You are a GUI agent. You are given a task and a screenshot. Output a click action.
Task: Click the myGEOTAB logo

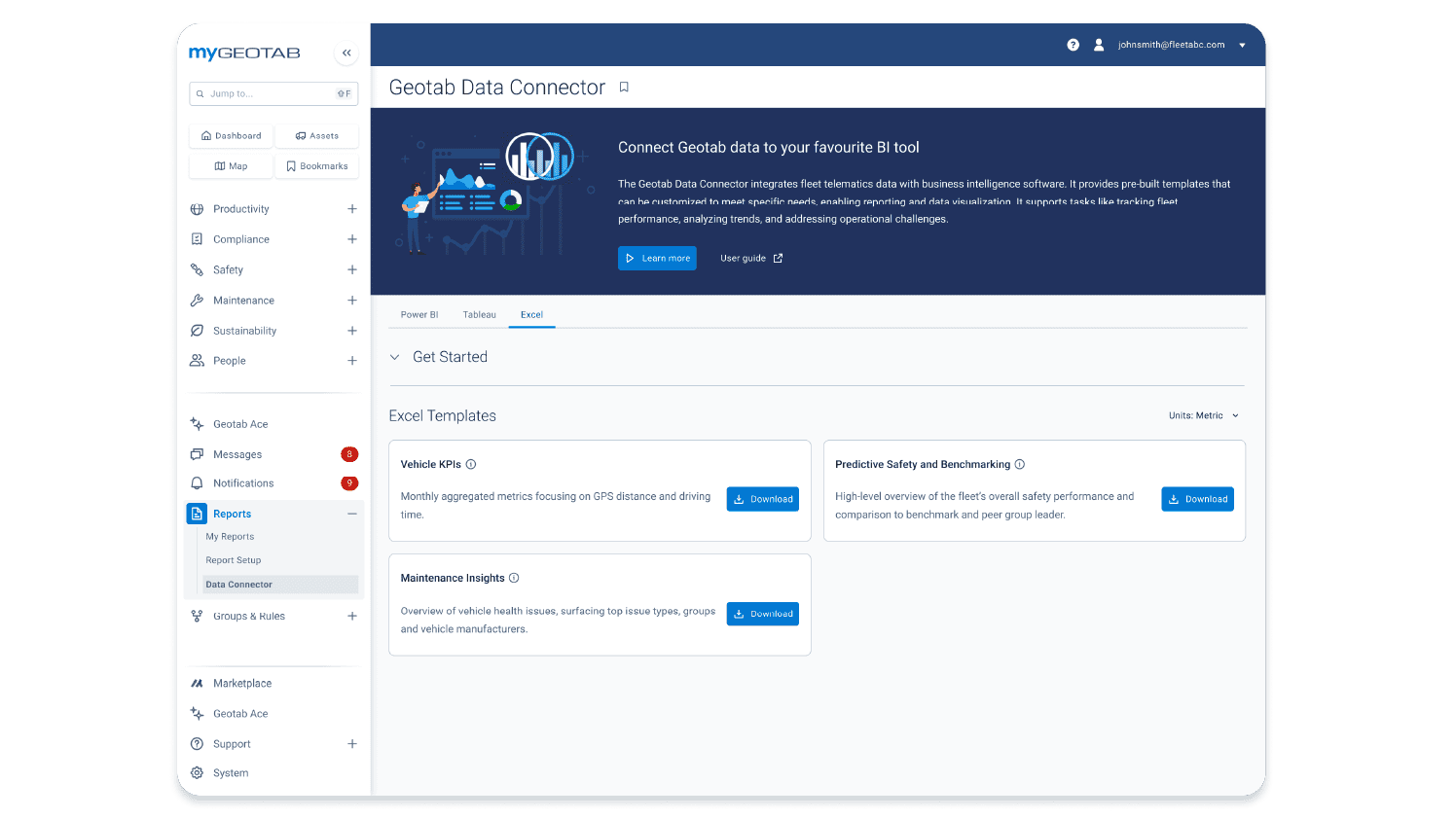tap(244, 53)
